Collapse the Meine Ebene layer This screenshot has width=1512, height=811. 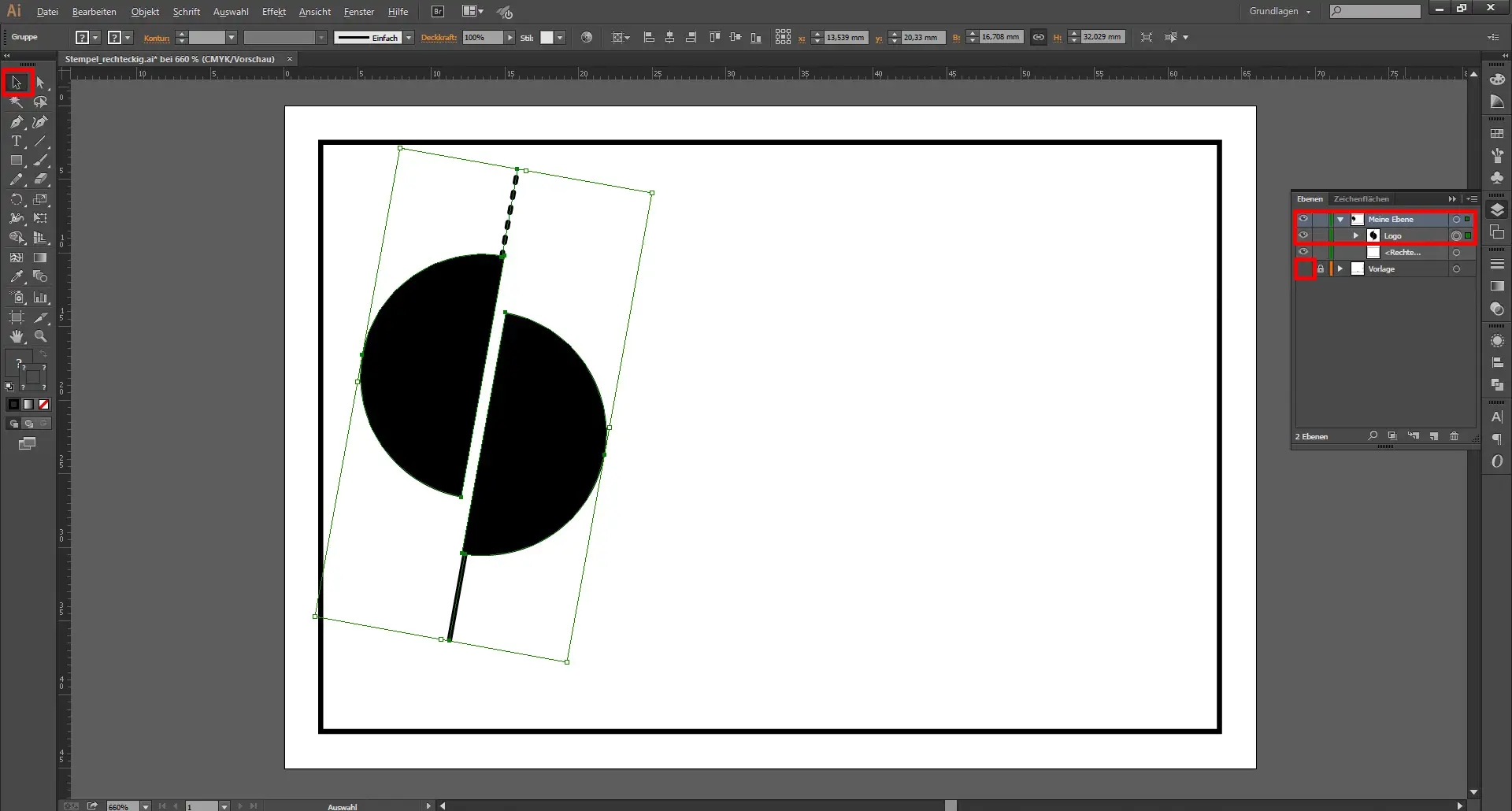[1340, 220]
